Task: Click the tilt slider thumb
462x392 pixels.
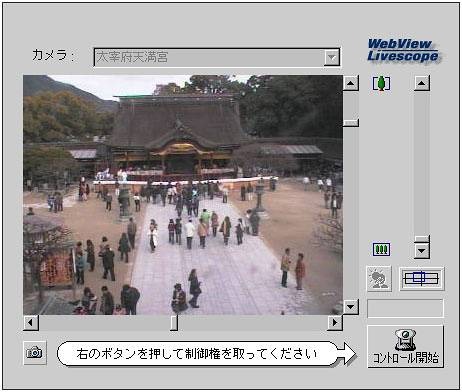Action: tap(351, 123)
